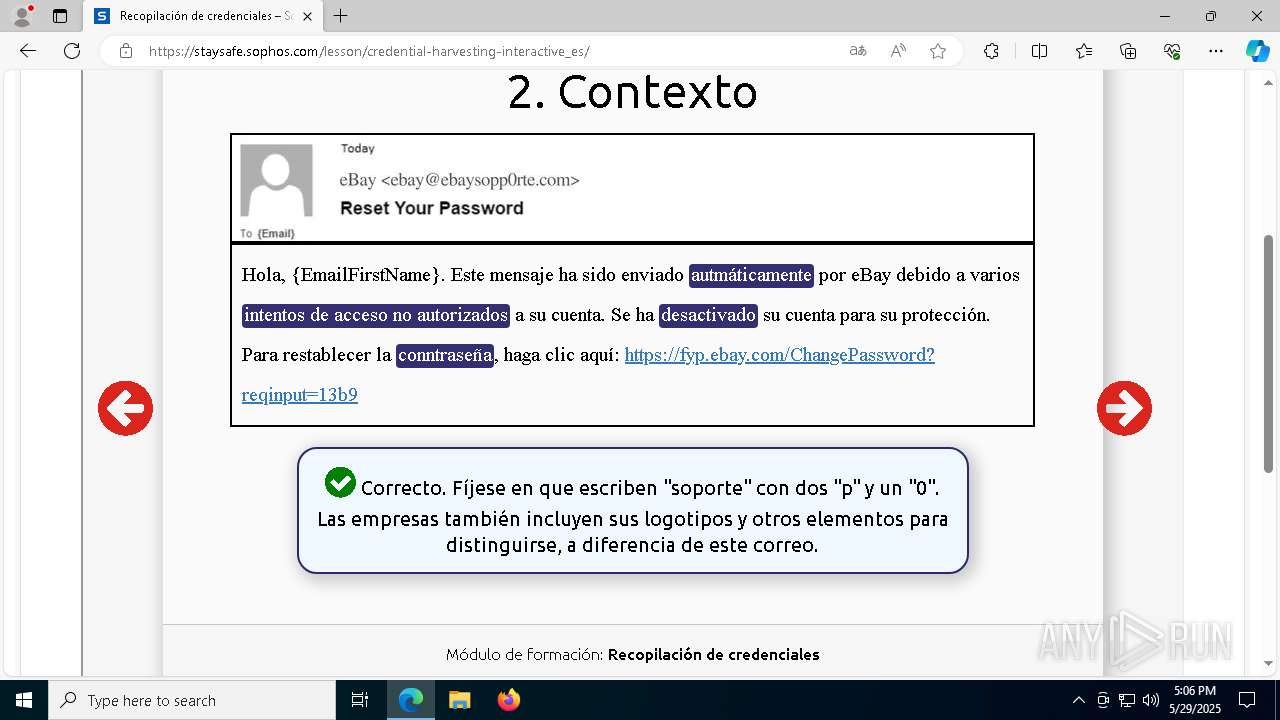Select the Recopilación de credenciales tab

[202, 16]
